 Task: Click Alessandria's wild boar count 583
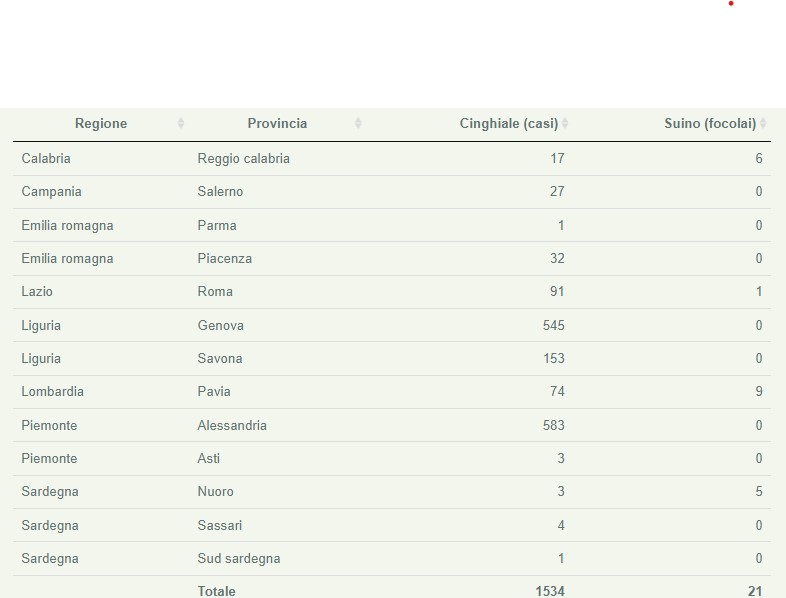(550, 425)
